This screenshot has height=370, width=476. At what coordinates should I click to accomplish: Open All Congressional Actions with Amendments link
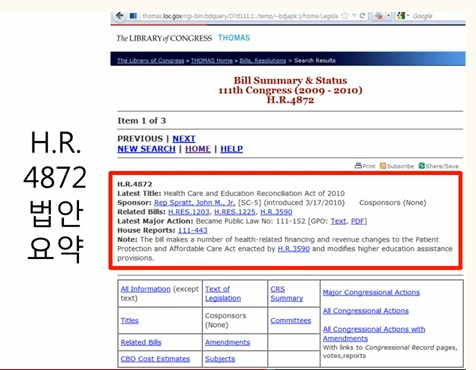374,334
